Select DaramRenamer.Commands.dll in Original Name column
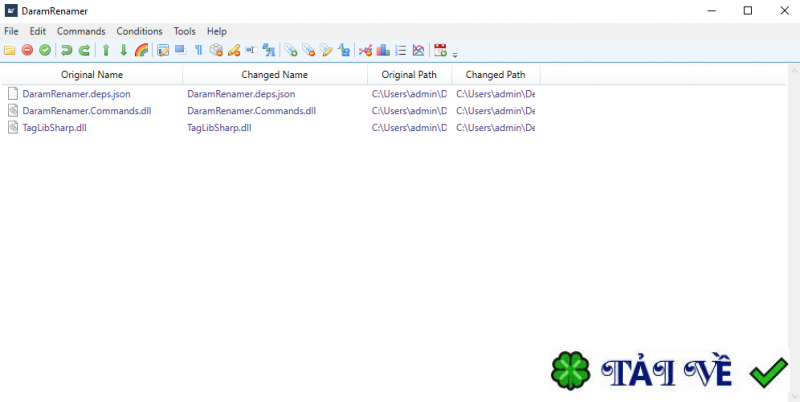The width and height of the screenshot is (800, 402). pos(87,111)
